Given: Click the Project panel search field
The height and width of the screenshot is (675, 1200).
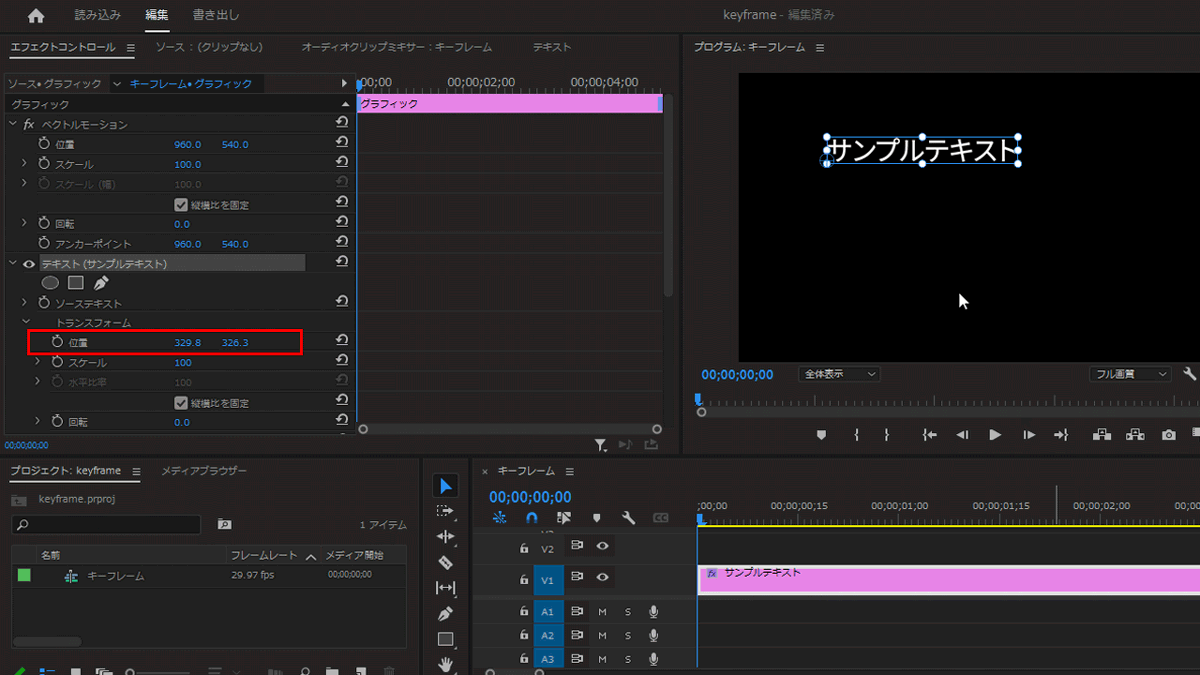Looking at the screenshot, I should [107, 524].
